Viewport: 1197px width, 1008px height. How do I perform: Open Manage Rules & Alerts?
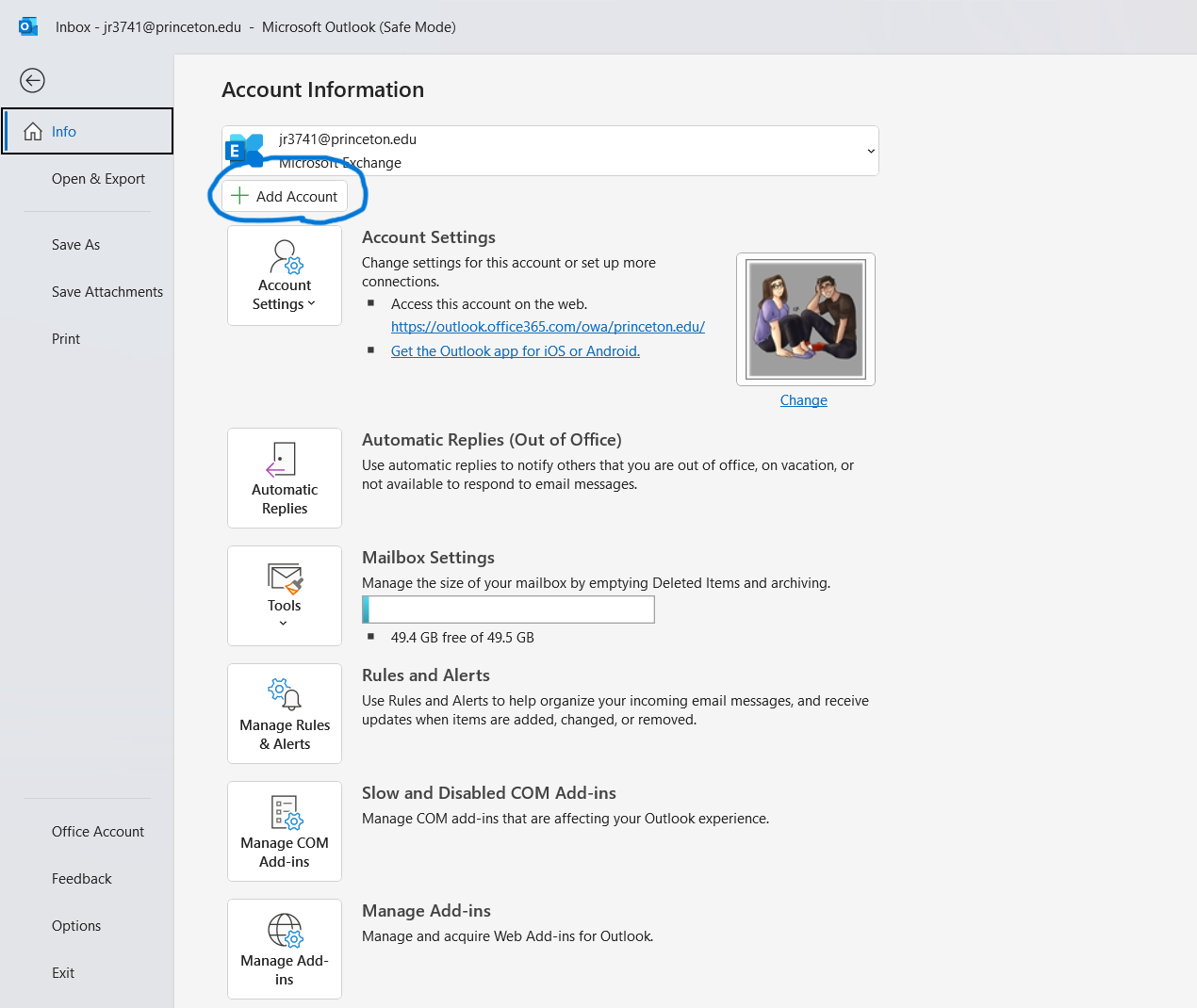[285, 714]
